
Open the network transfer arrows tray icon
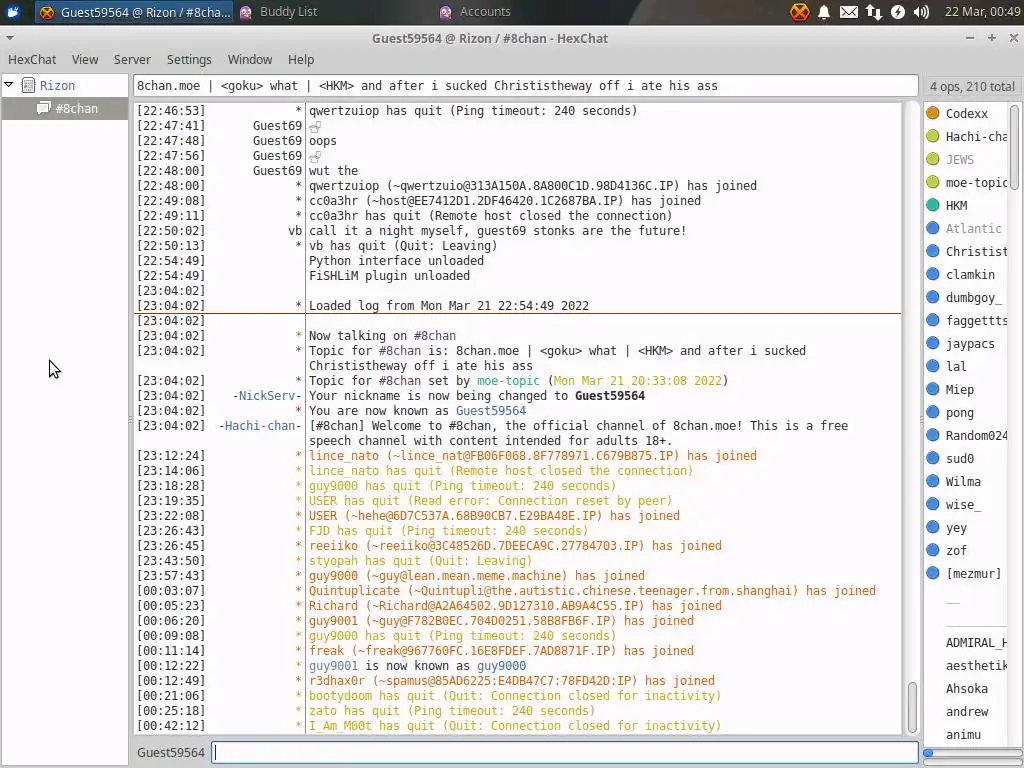tap(874, 12)
